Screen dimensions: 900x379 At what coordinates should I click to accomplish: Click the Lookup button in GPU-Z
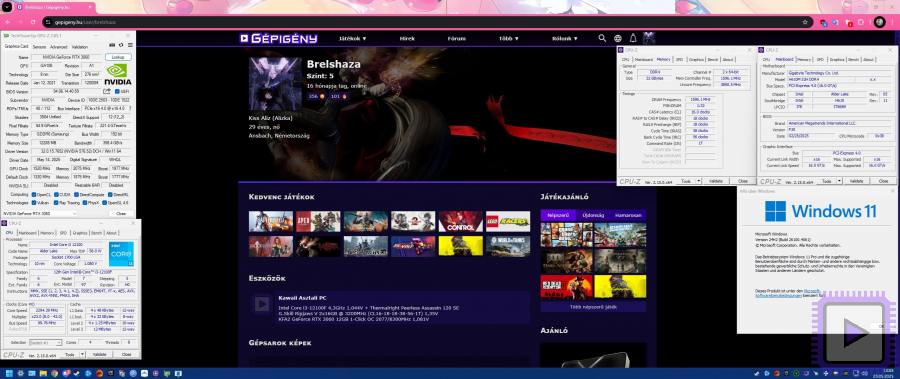[x=118, y=57]
